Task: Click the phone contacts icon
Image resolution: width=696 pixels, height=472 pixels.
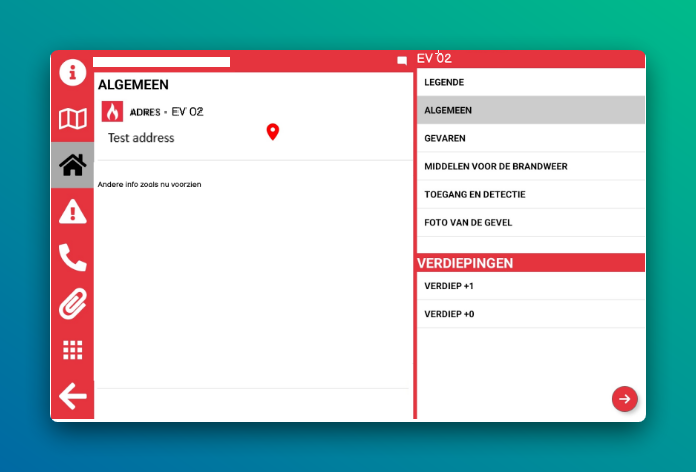Action: 72,257
